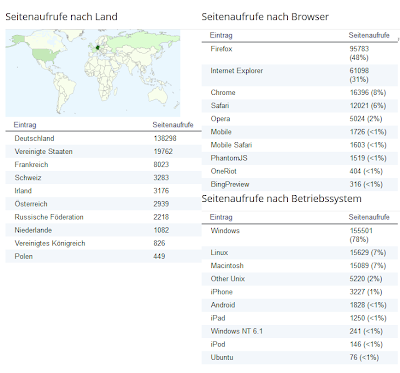This screenshot has width=400, height=373.
Task: Select the 'Deutschland' row
Action: click(103, 138)
